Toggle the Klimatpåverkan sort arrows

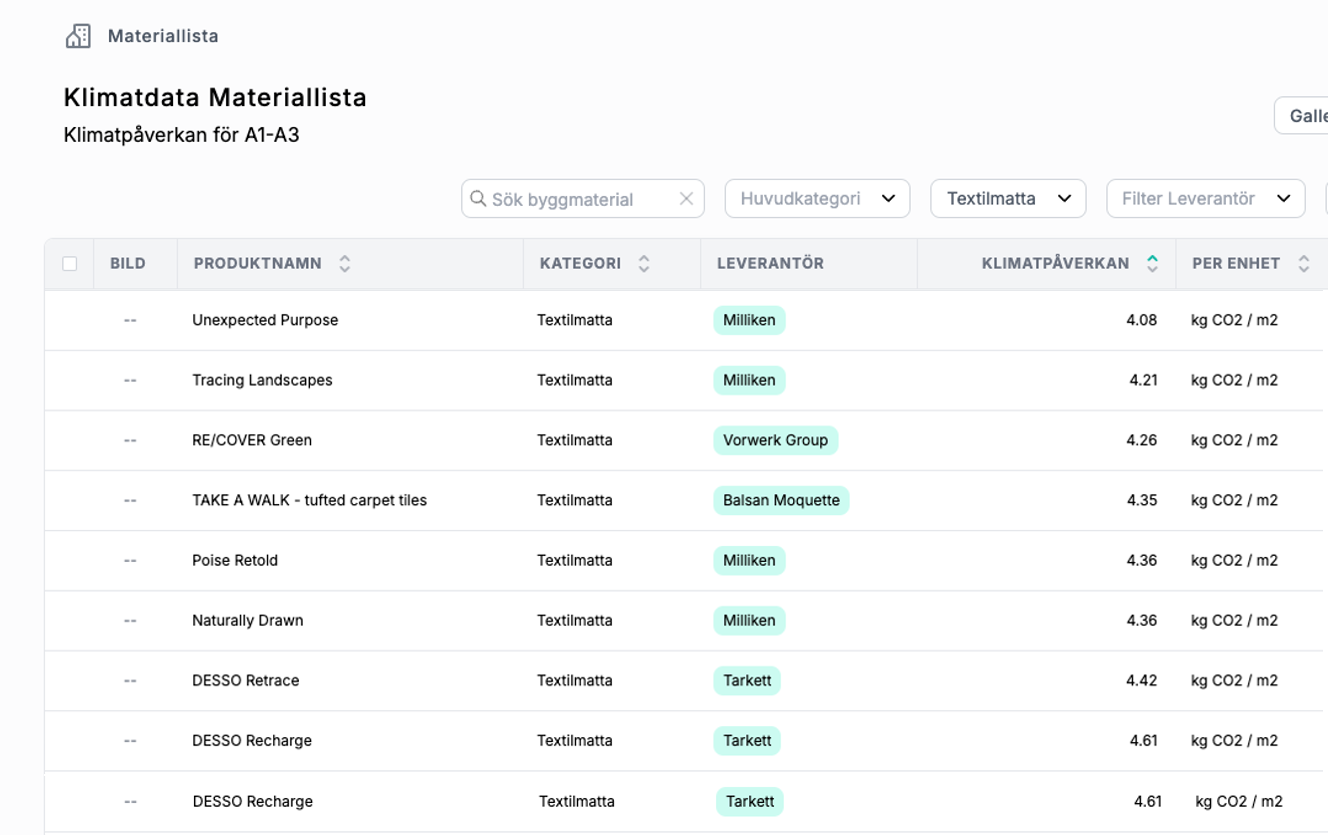pos(1152,263)
